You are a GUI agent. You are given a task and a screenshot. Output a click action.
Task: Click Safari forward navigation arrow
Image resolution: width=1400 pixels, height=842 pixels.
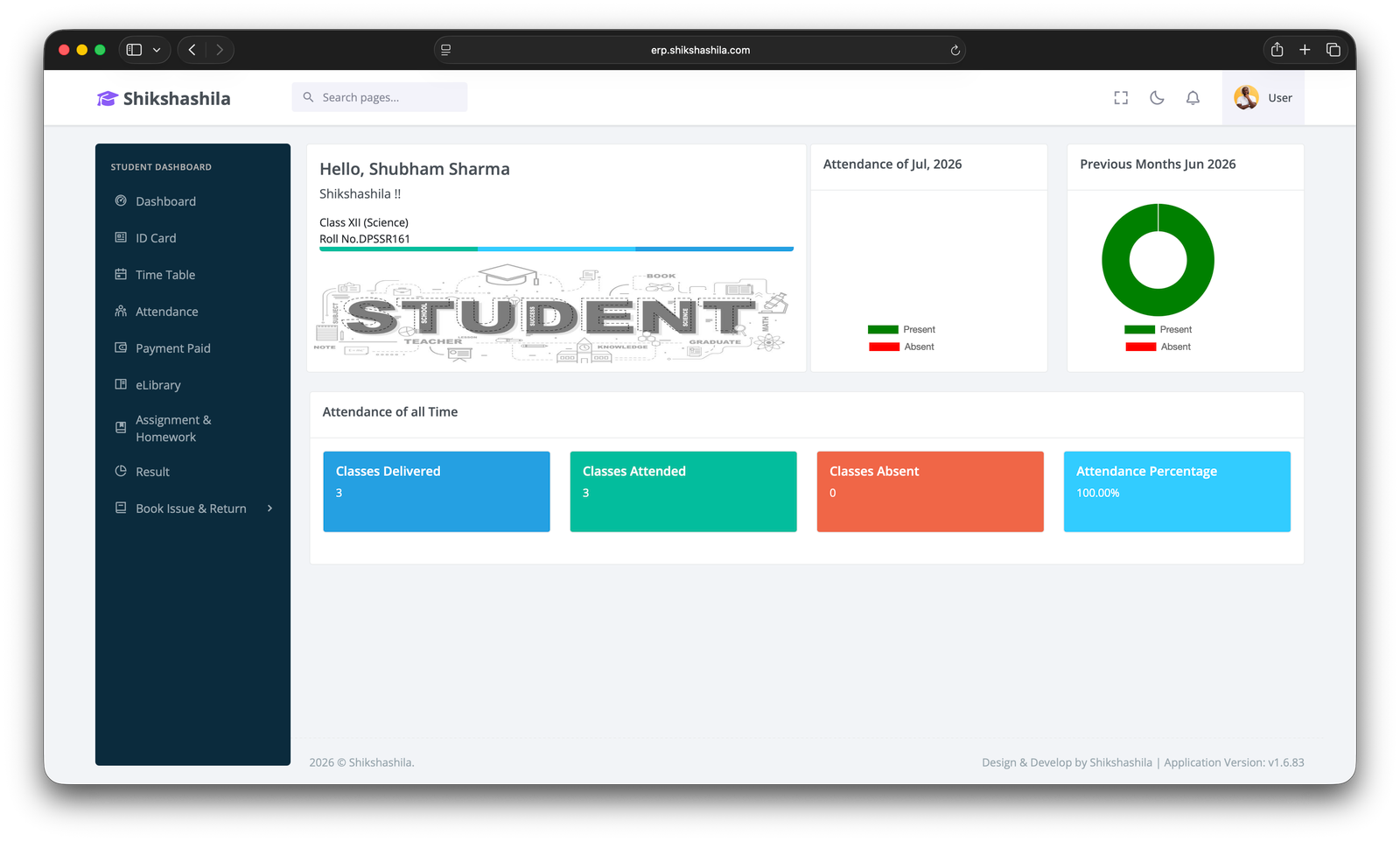click(220, 50)
